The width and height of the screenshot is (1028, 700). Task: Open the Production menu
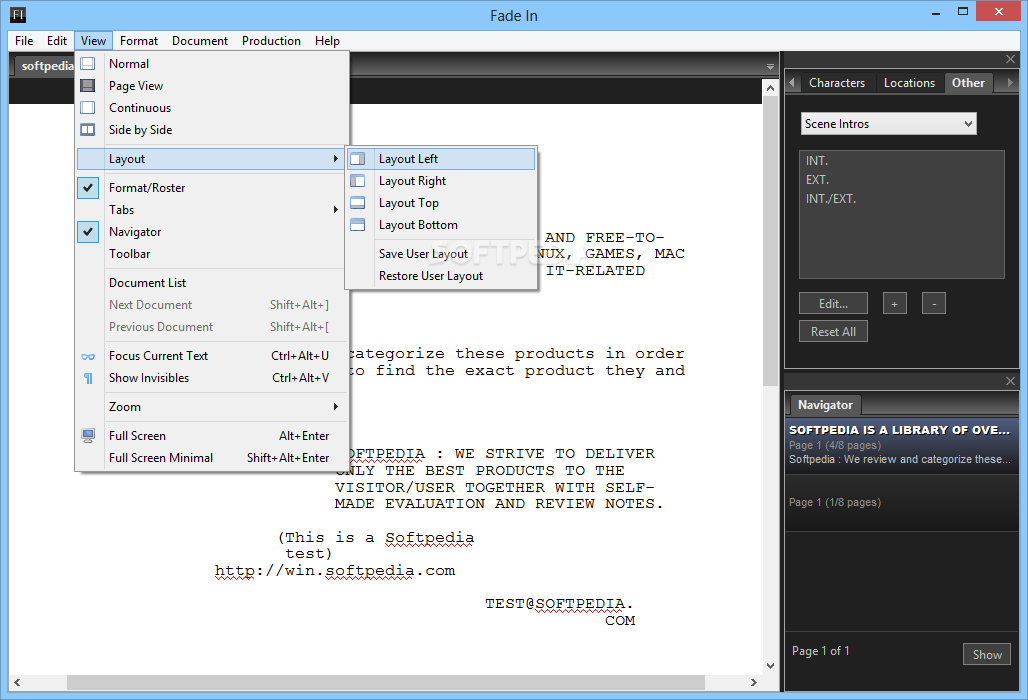(271, 41)
